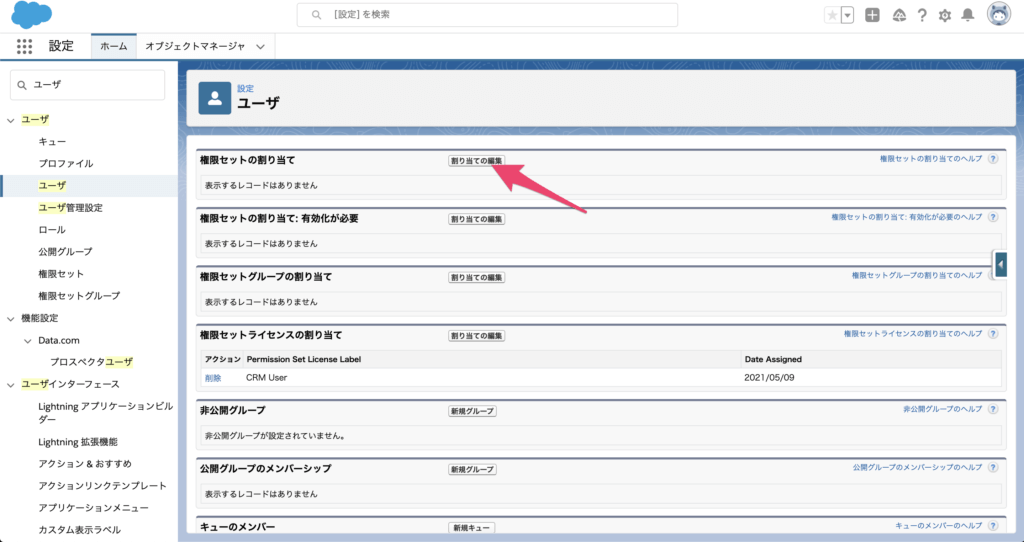Open the オブジェクトマネージャ tab dropdown chevron
The height and width of the screenshot is (542, 1024).
point(261,46)
